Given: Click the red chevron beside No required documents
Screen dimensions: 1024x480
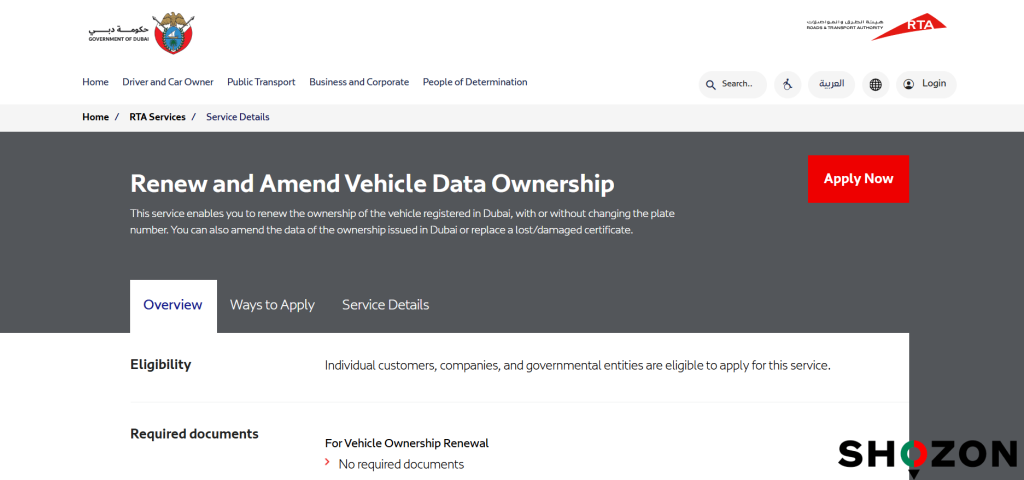Looking at the screenshot, I should (x=327, y=463).
